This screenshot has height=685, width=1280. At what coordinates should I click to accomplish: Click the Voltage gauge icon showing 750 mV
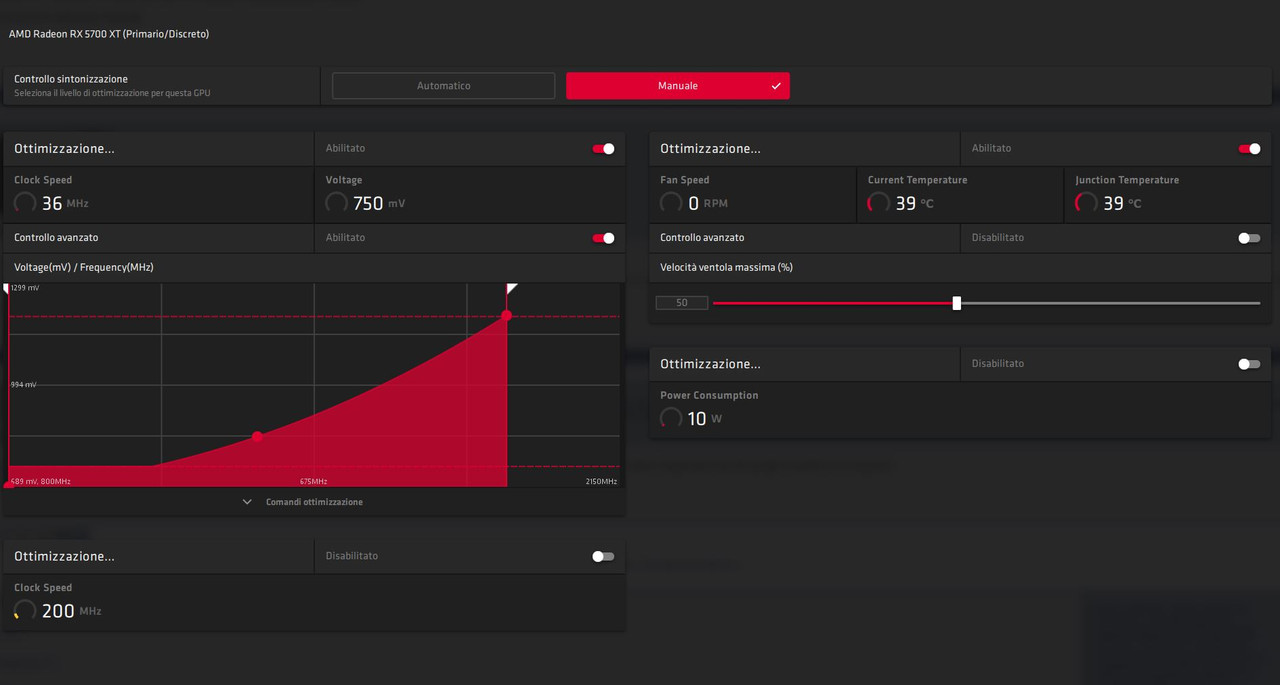tap(337, 203)
